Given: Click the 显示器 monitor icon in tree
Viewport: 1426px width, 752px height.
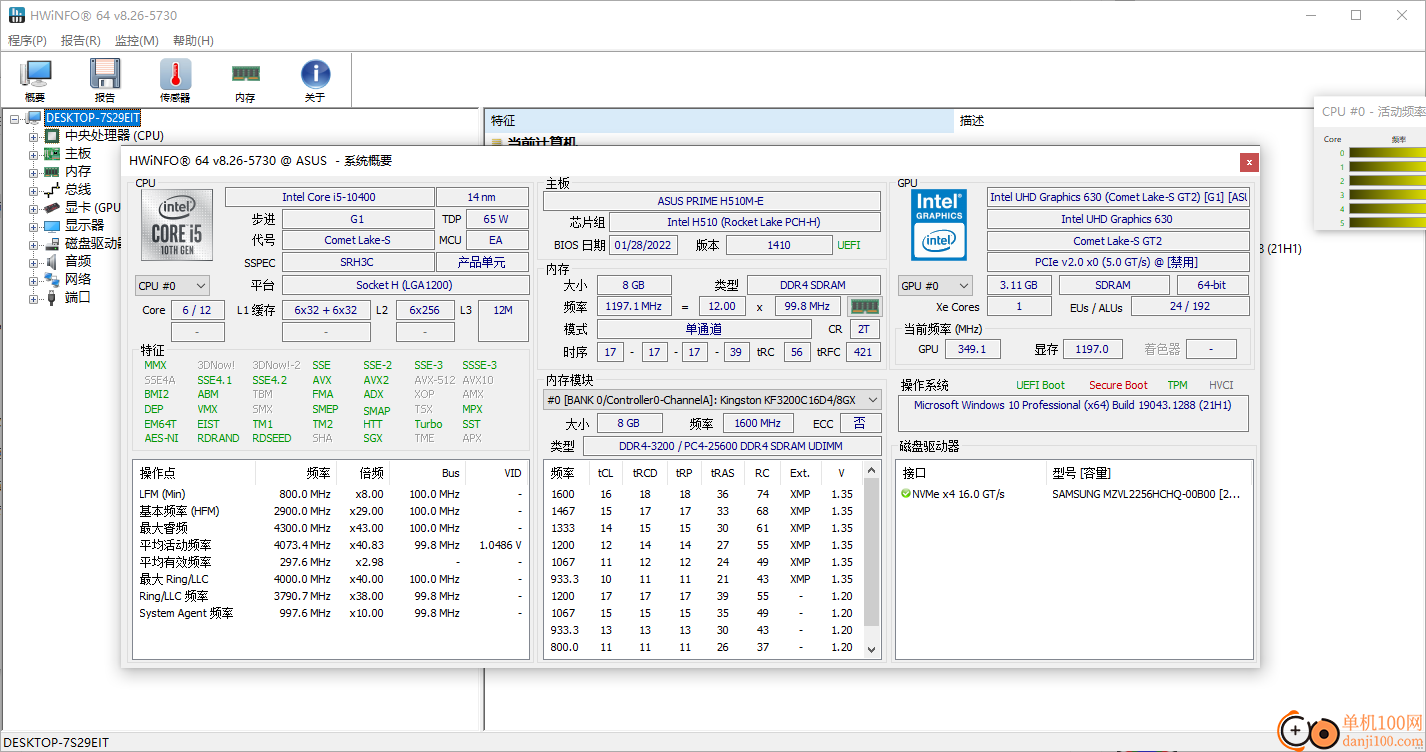Looking at the screenshot, I should click(x=53, y=226).
